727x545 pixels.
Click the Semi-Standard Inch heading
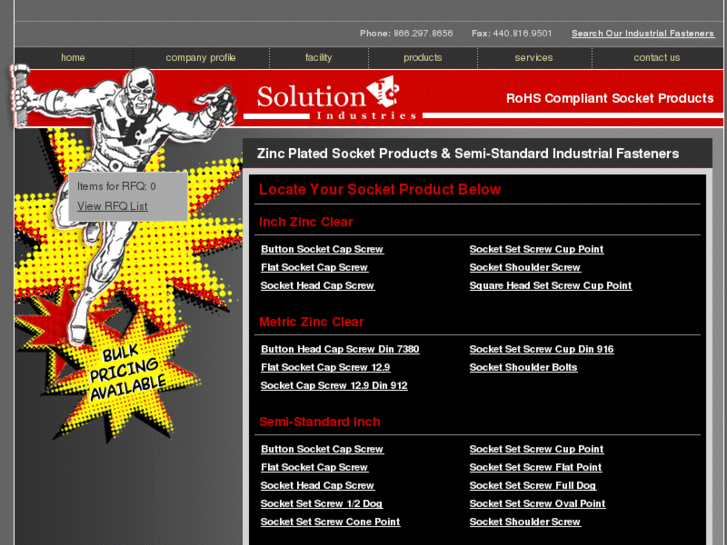point(320,422)
